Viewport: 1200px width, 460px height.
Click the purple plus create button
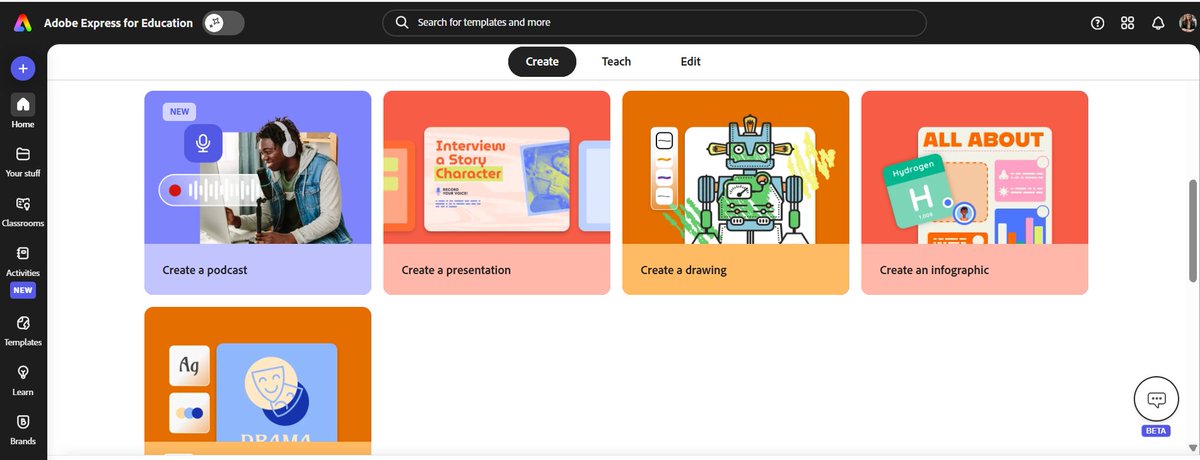tap(23, 68)
